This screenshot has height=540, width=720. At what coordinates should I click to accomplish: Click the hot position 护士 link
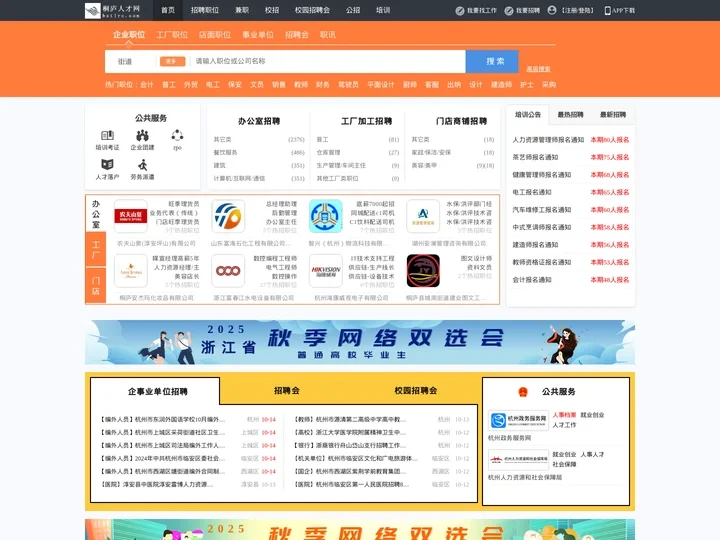(527, 84)
